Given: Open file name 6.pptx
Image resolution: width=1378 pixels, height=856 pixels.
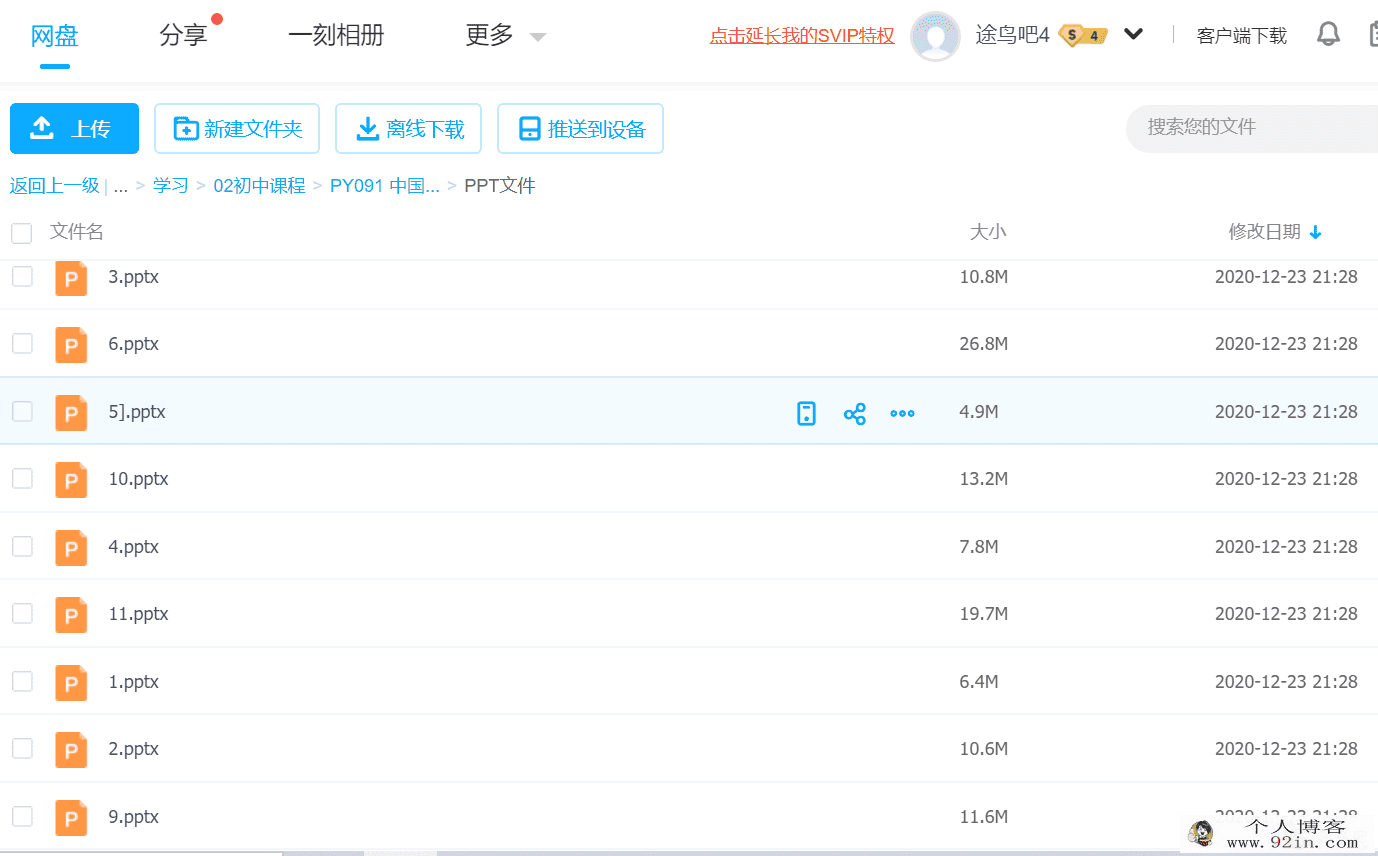Looking at the screenshot, I should coord(134,344).
